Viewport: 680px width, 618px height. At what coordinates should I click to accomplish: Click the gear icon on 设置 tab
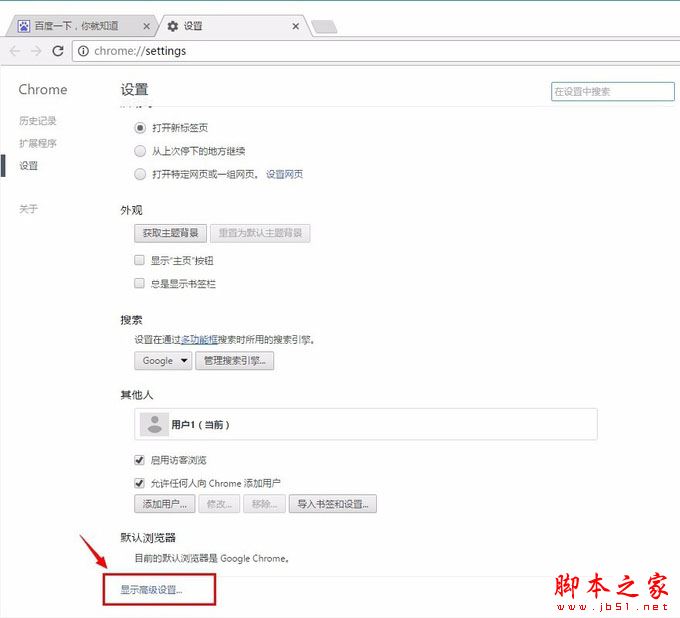tap(173, 26)
